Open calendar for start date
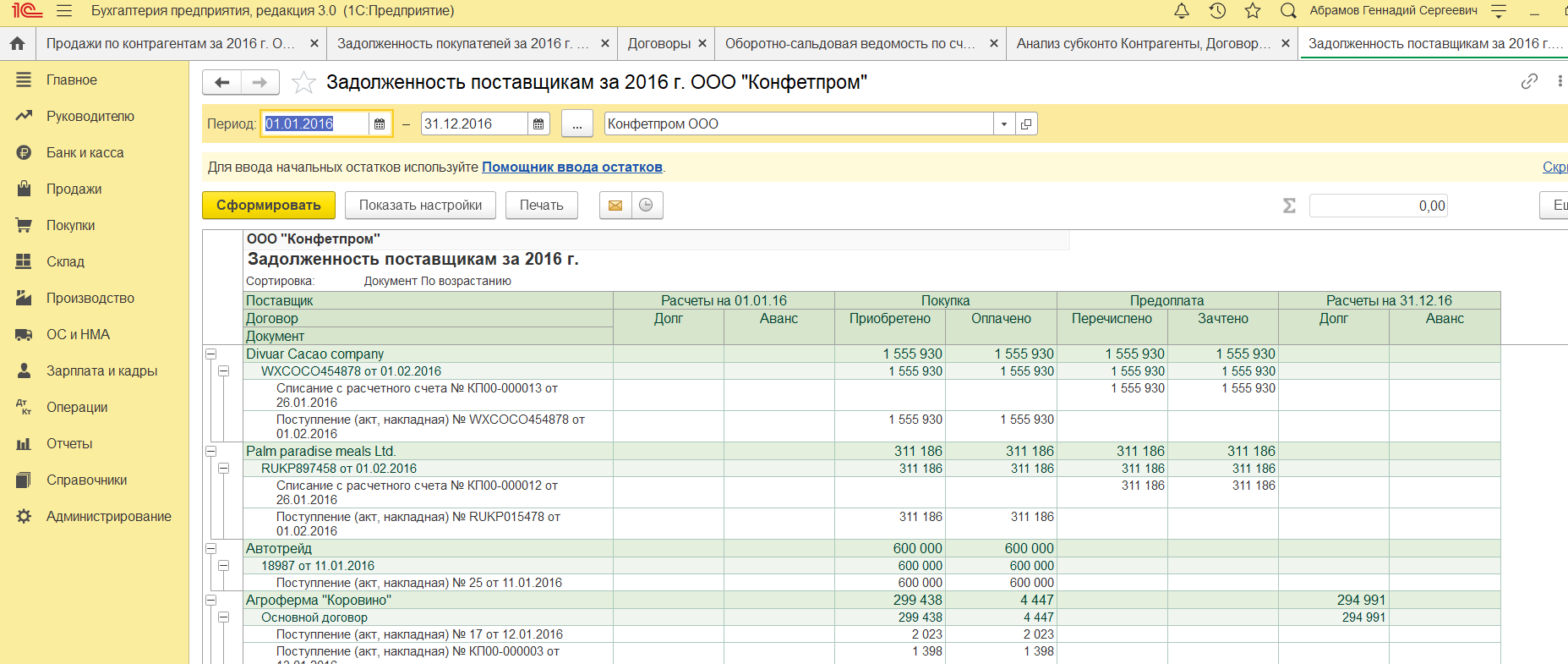The image size is (1568, 664). pos(380,124)
